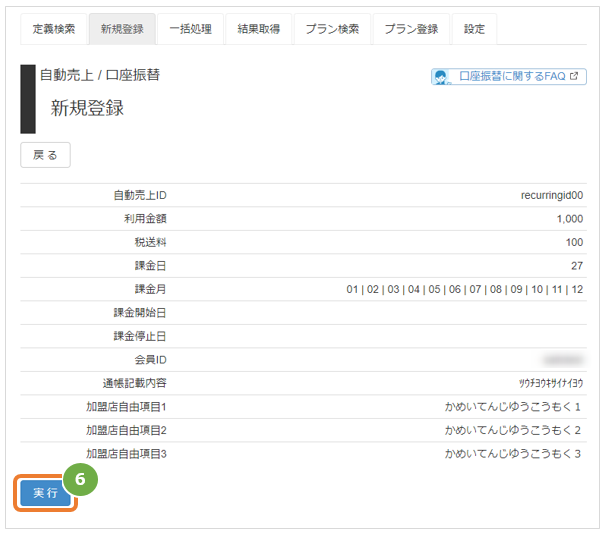Click the 課金日 label
This screenshot has height=539, width=614.
(151, 266)
